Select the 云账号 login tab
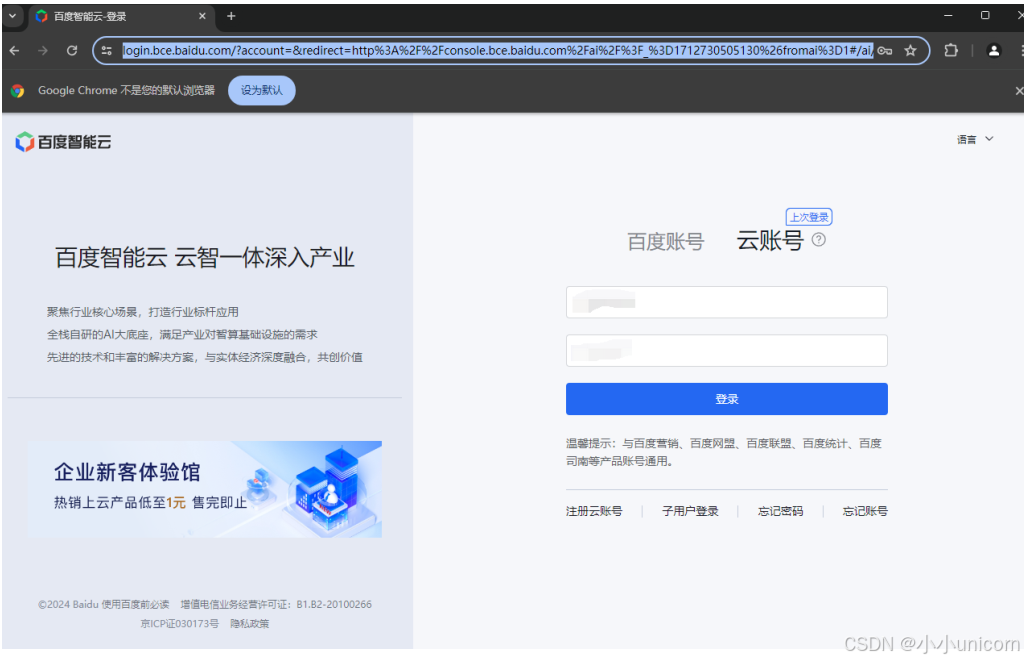The image size is (1024, 662). pyautogui.click(x=769, y=240)
